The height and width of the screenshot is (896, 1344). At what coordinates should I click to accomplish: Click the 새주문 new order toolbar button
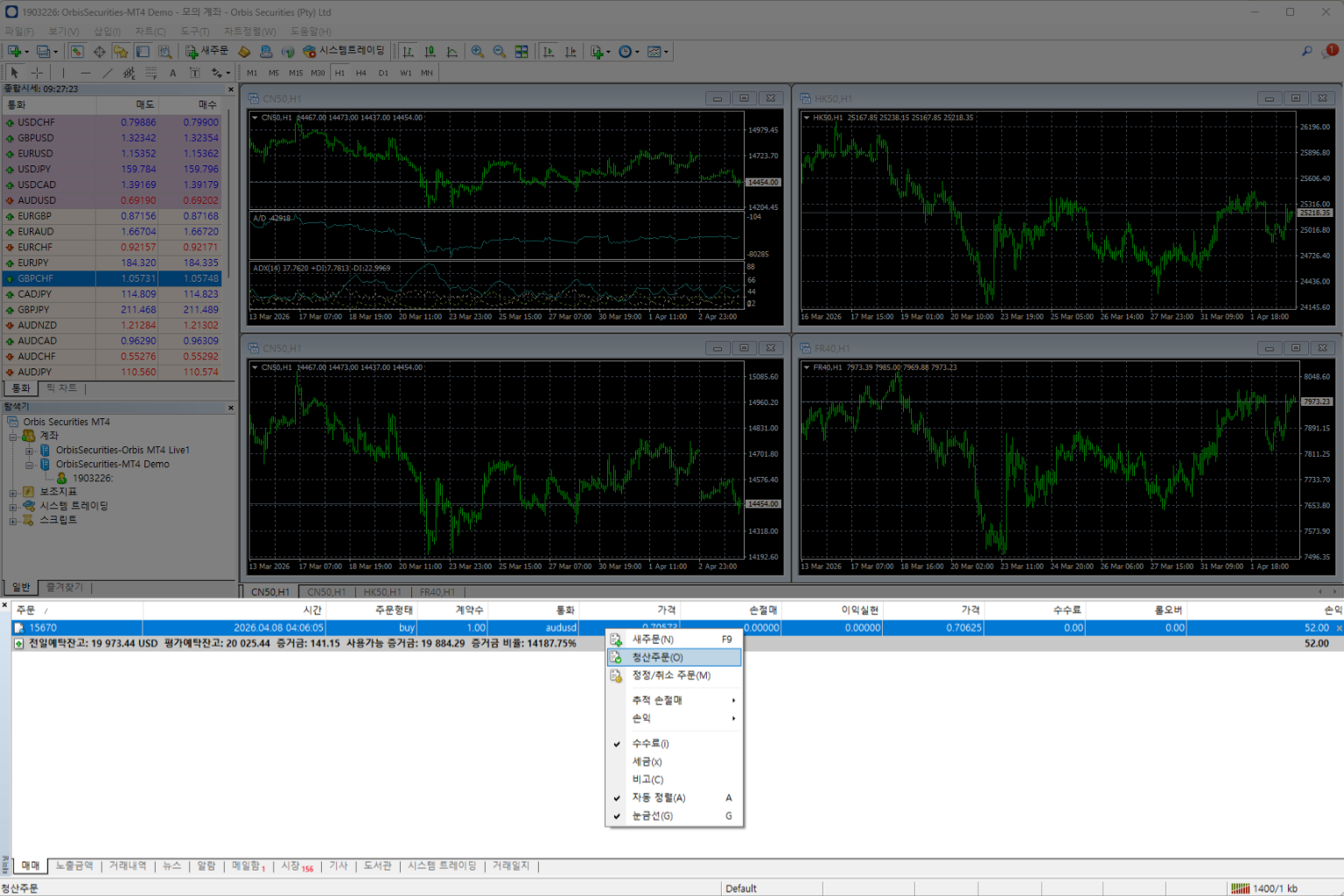(x=206, y=52)
